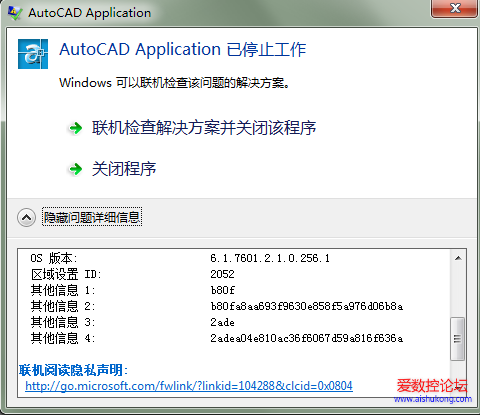480x415 pixels.
Task: Click 隐藏问题详细信息 label
Action: pos(92,217)
